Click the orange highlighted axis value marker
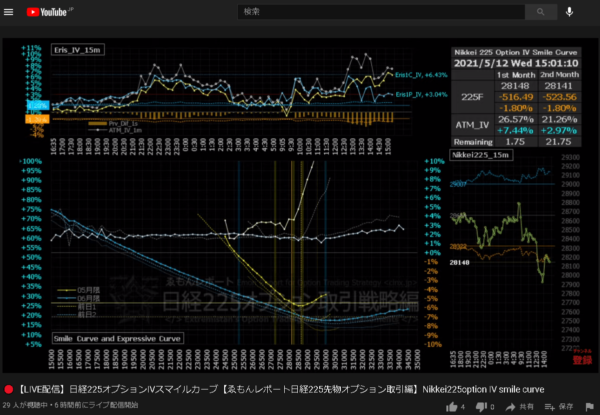 pyautogui.click(x=38, y=119)
